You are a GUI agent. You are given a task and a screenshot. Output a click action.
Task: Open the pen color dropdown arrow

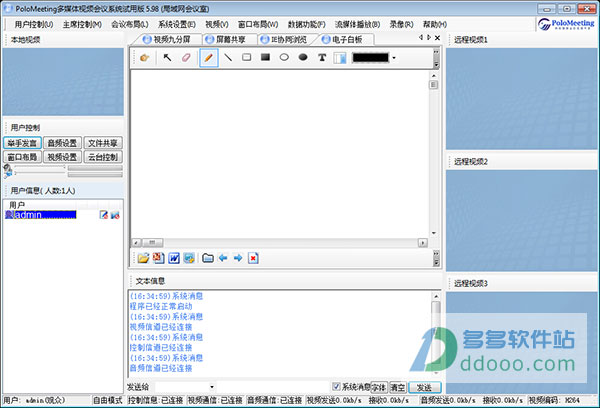click(394, 58)
